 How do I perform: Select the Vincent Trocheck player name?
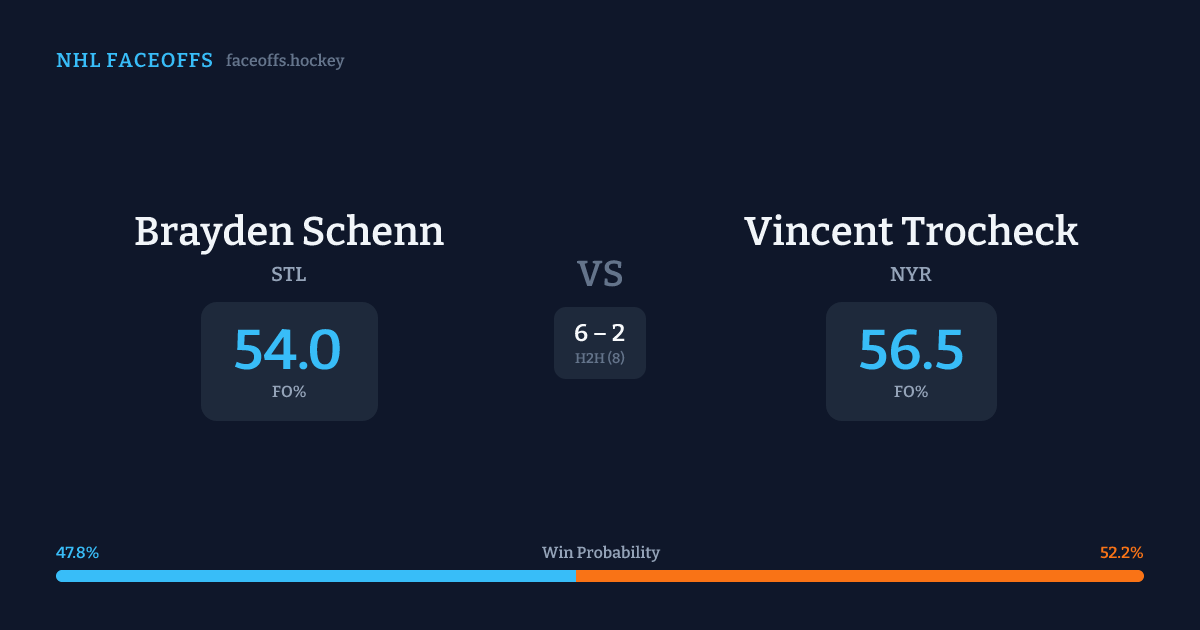coord(911,231)
